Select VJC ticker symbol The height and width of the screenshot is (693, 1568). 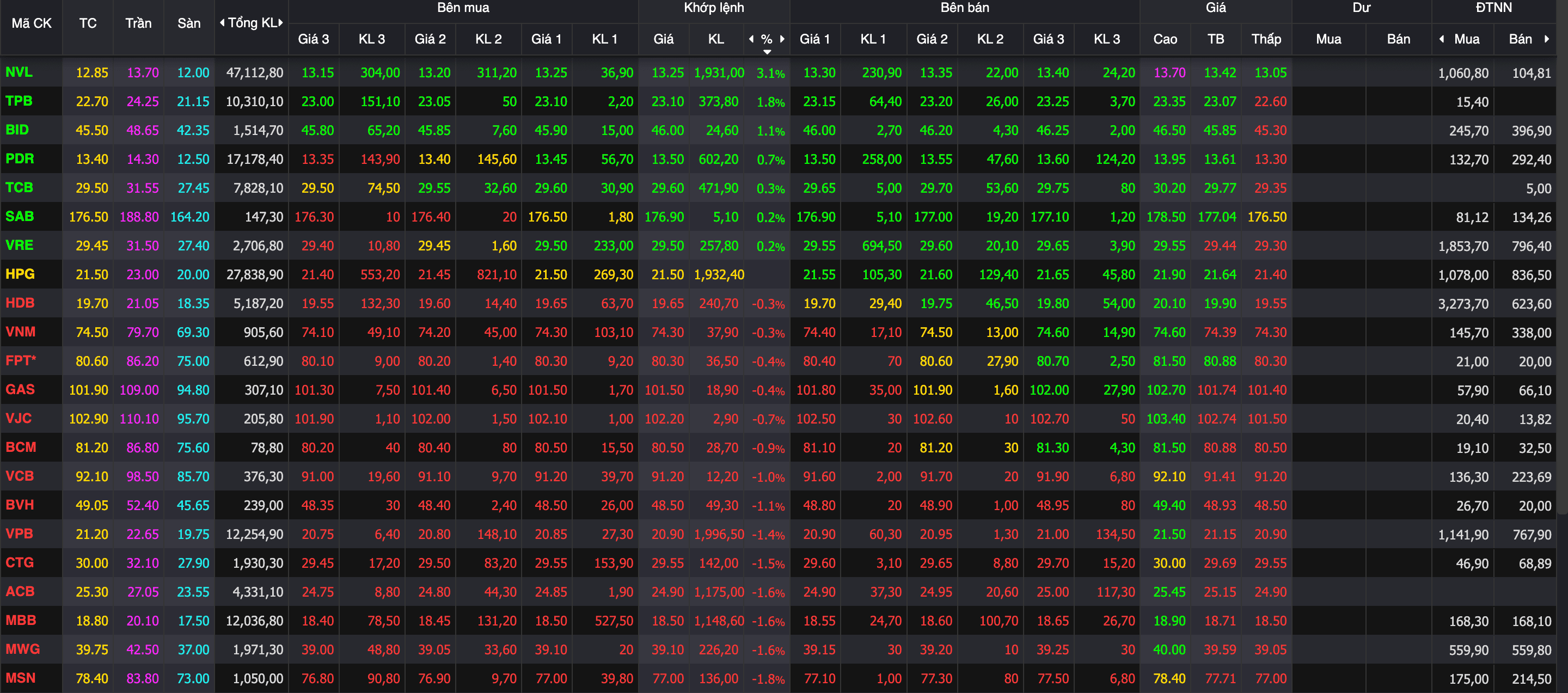(x=19, y=418)
